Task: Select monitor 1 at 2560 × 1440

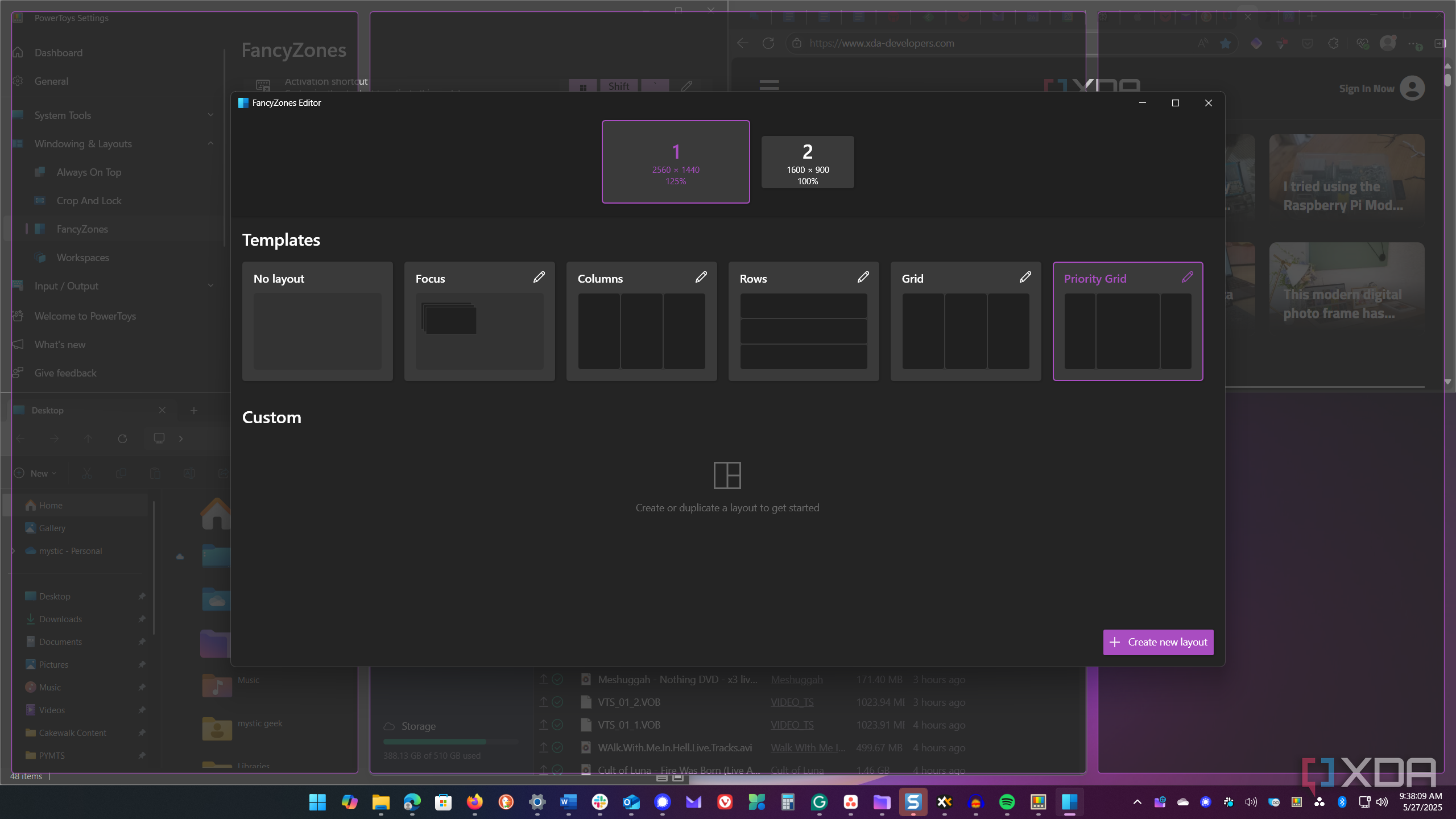Action: tap(676, 162)
